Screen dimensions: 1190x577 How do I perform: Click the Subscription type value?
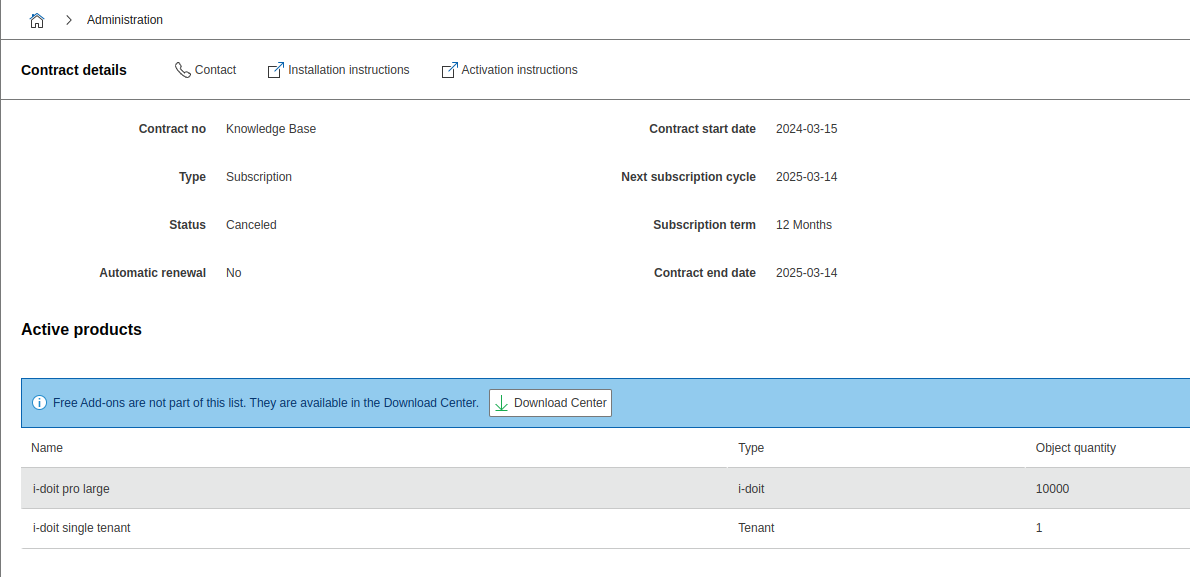259,177
